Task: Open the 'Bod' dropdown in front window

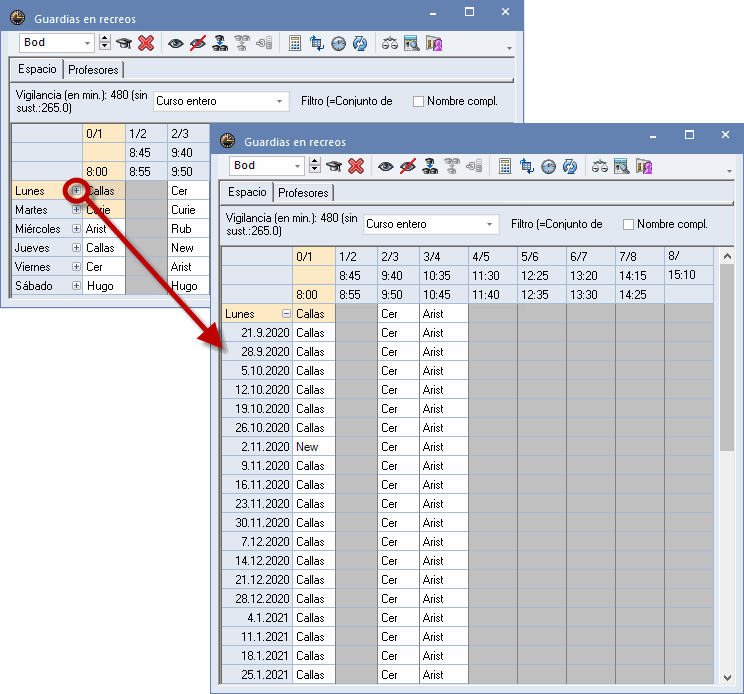Action: (298, 167)
